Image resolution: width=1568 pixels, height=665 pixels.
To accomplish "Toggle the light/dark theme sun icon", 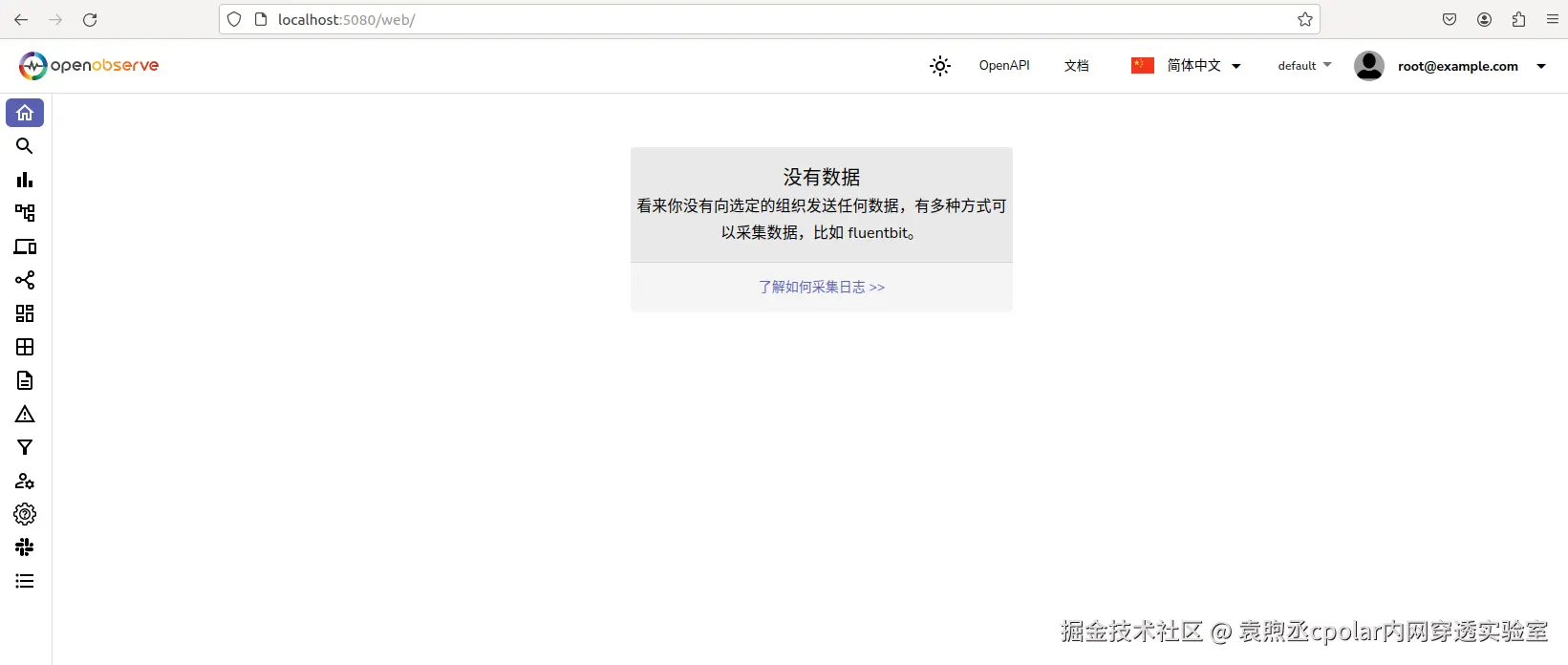I will pos(940,66).
